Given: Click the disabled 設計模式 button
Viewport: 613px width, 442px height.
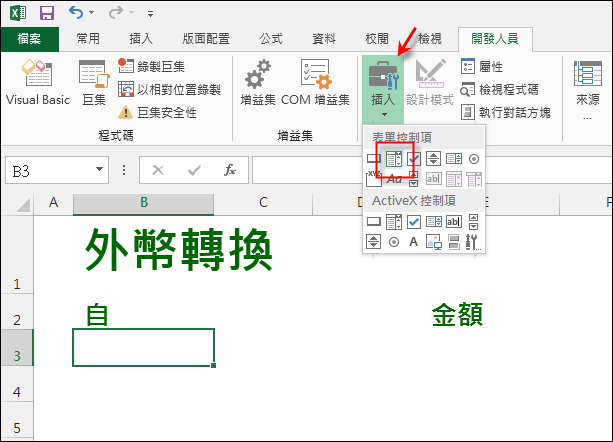Looking at the screenshot, I should point(430,83).
